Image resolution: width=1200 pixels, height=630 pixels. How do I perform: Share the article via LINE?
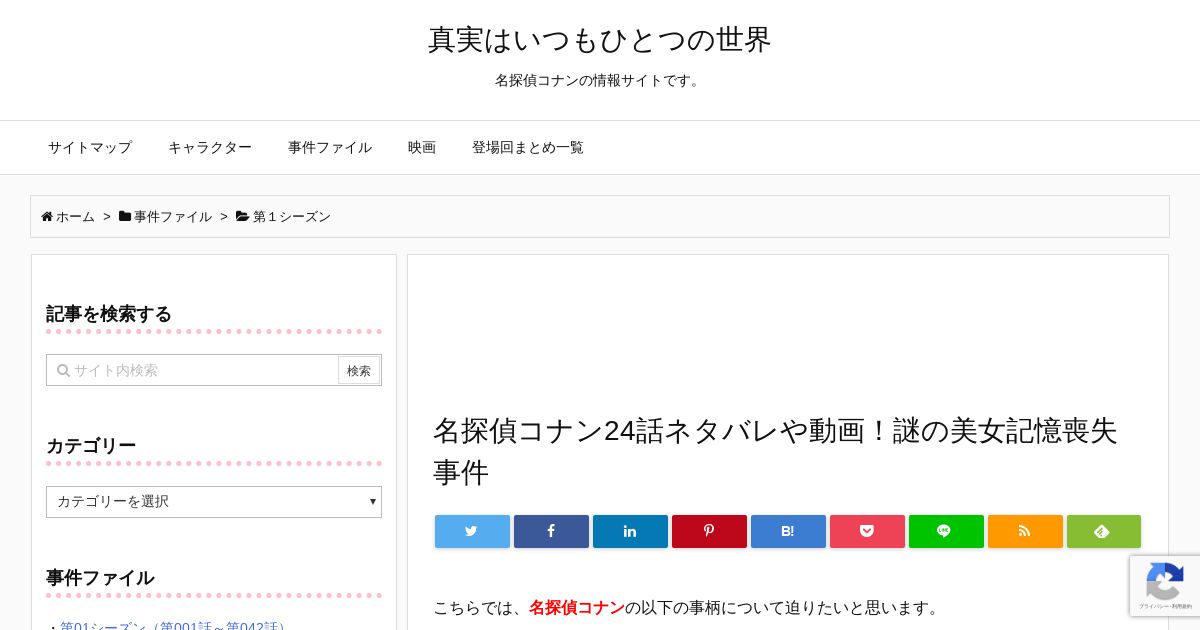946,531
